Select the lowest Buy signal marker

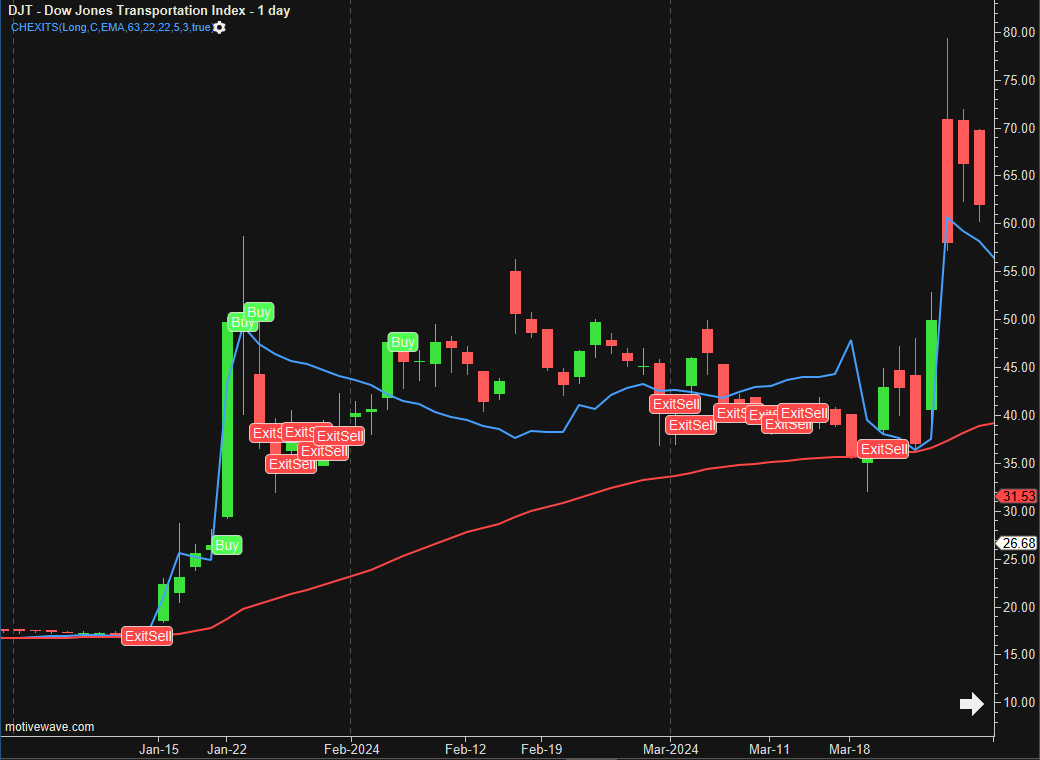[227, 545]
